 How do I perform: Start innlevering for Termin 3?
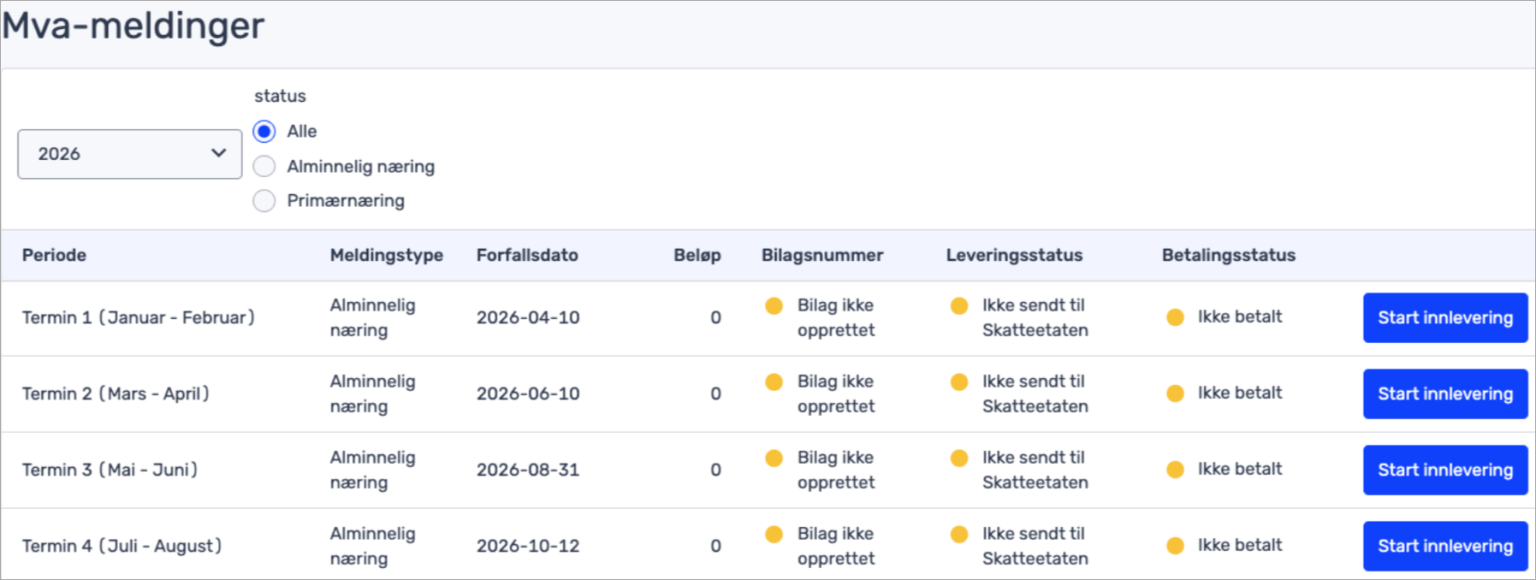pos(1445,470)
